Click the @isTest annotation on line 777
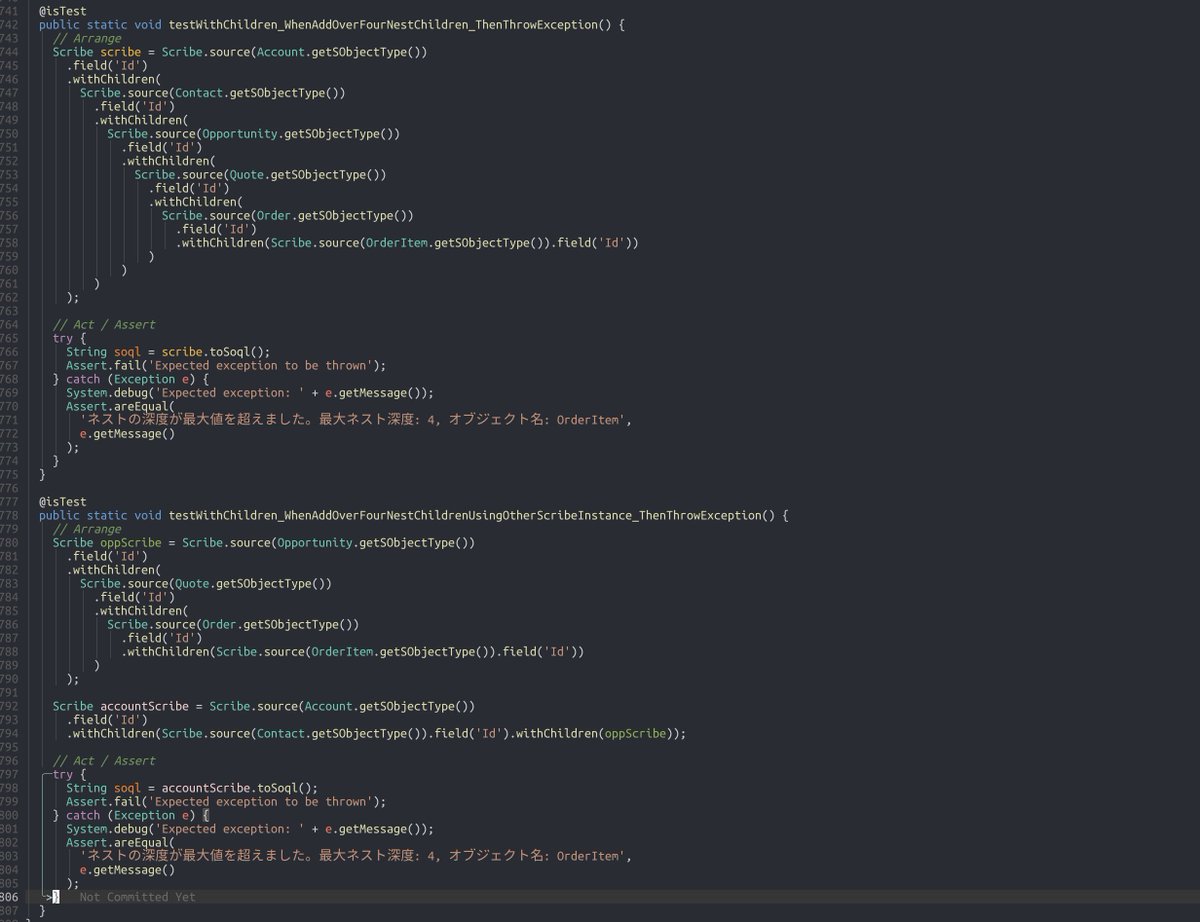1200x922 pixels. (63, 501)
